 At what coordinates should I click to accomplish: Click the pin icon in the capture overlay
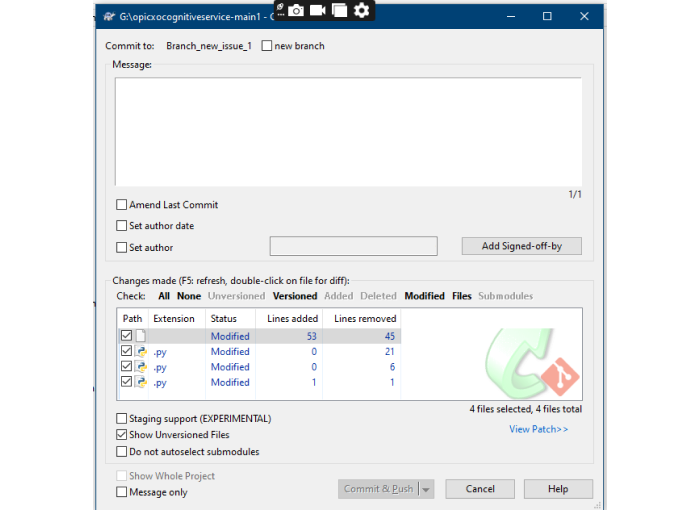click(280, 8)
